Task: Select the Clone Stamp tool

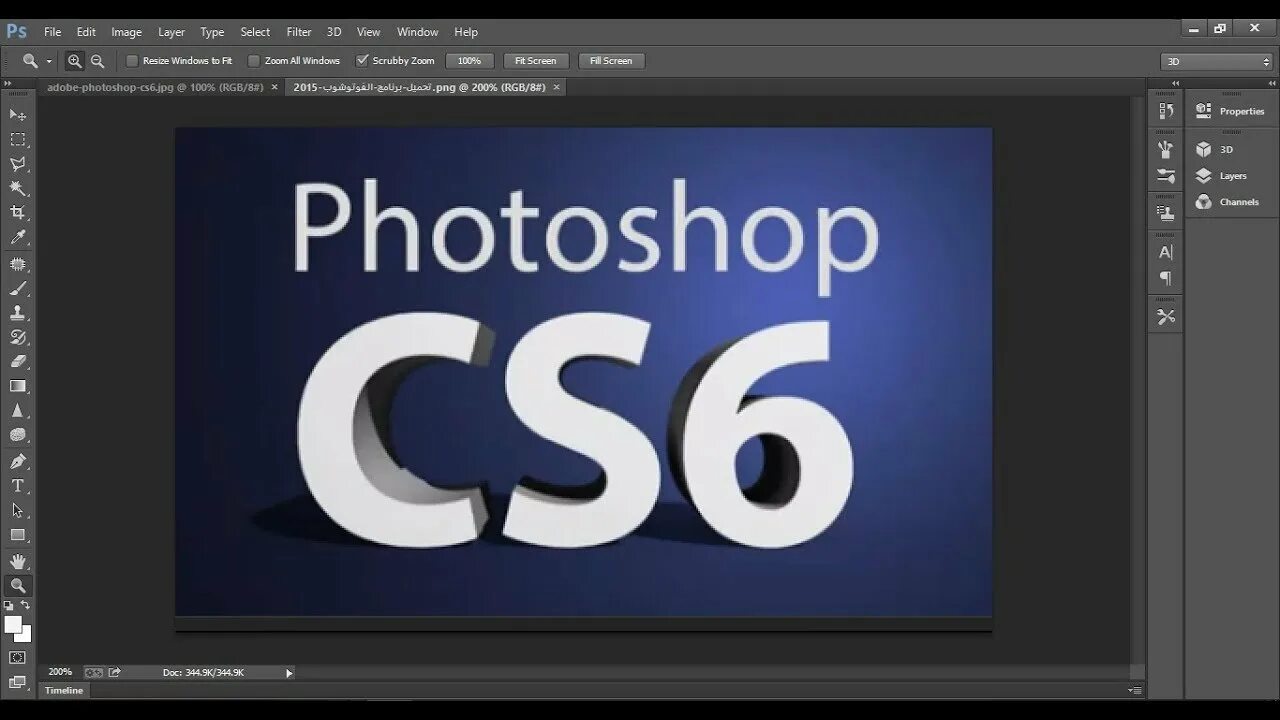Action: coord(18,313)
